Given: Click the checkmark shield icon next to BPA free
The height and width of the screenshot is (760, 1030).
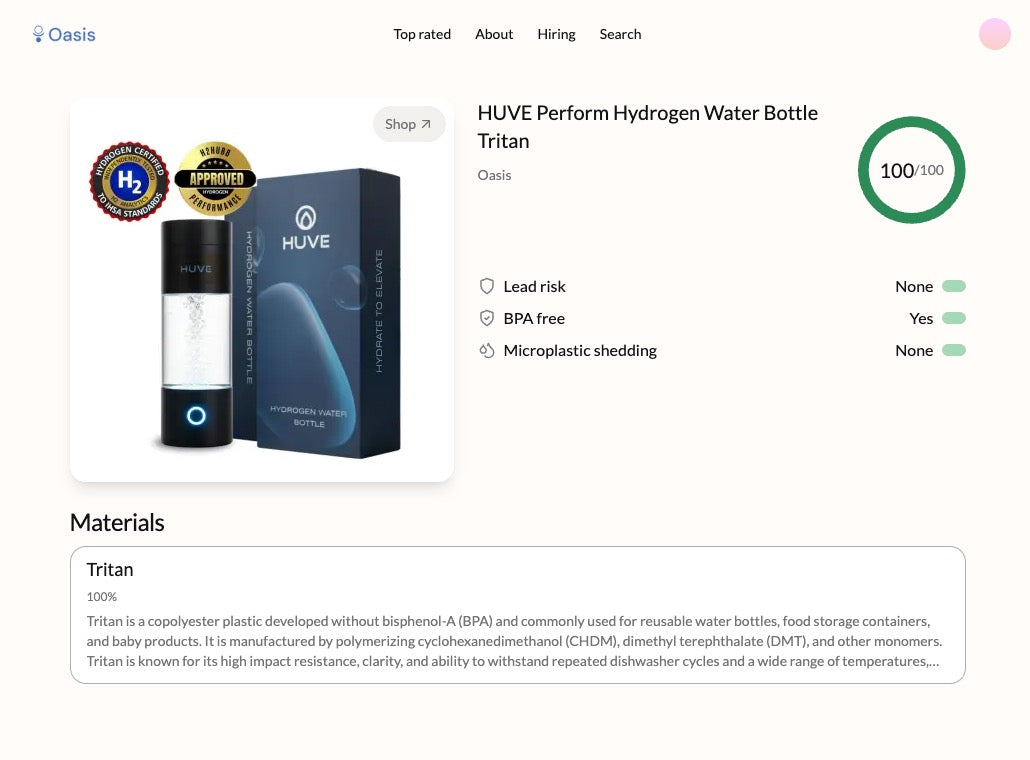Looking at the screenshot, I should click(x=487, y=318).
